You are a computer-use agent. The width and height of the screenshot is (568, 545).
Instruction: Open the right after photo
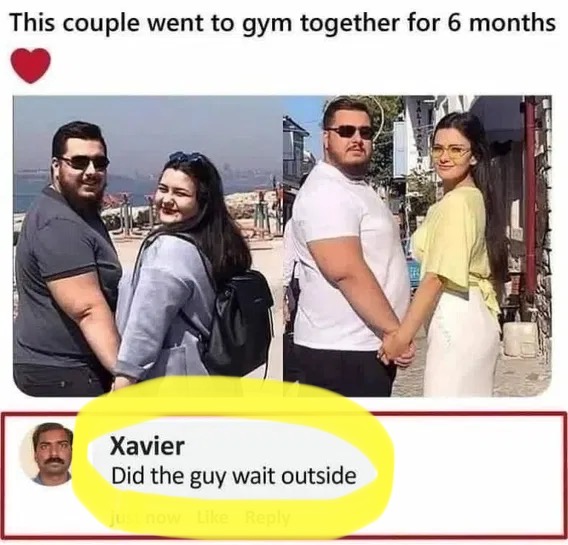417,246
